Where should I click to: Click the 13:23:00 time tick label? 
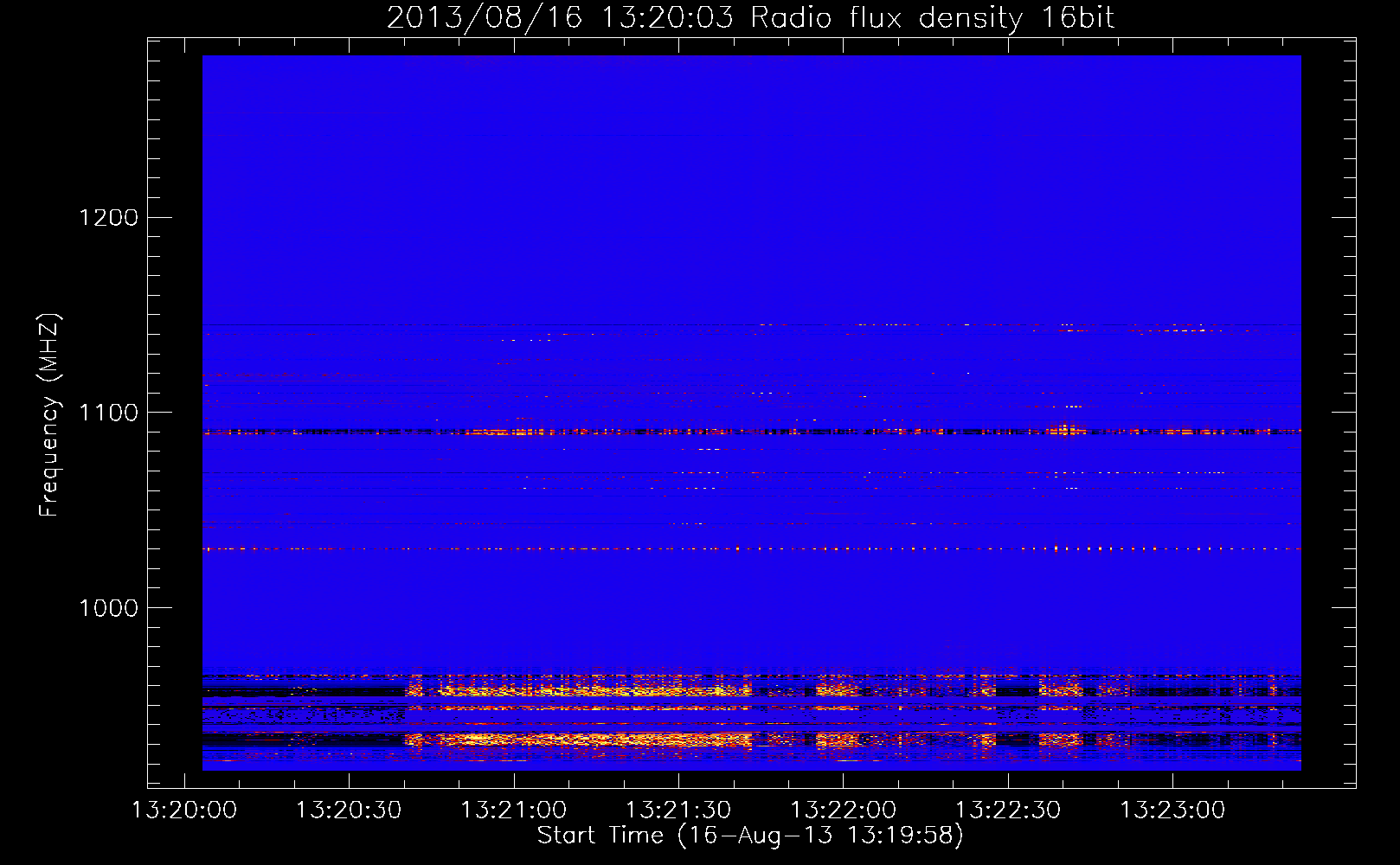pyautogui.click(x=1172, y=811)
